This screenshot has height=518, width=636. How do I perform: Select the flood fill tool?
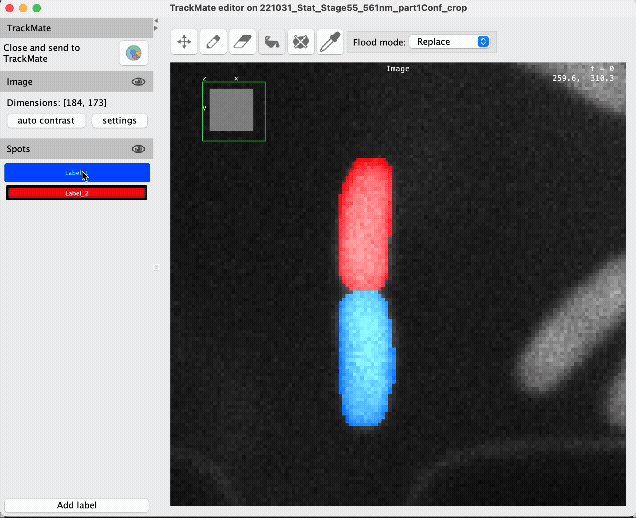point(271,42)
